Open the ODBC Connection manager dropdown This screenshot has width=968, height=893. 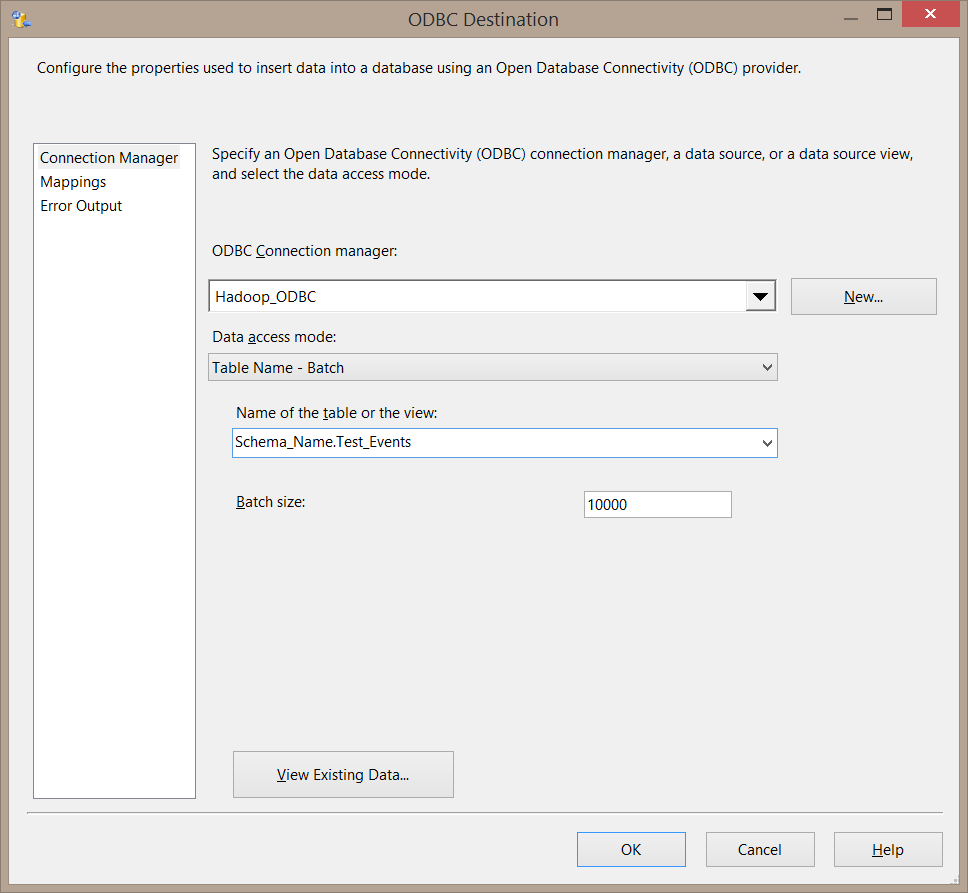pos(761,296)
